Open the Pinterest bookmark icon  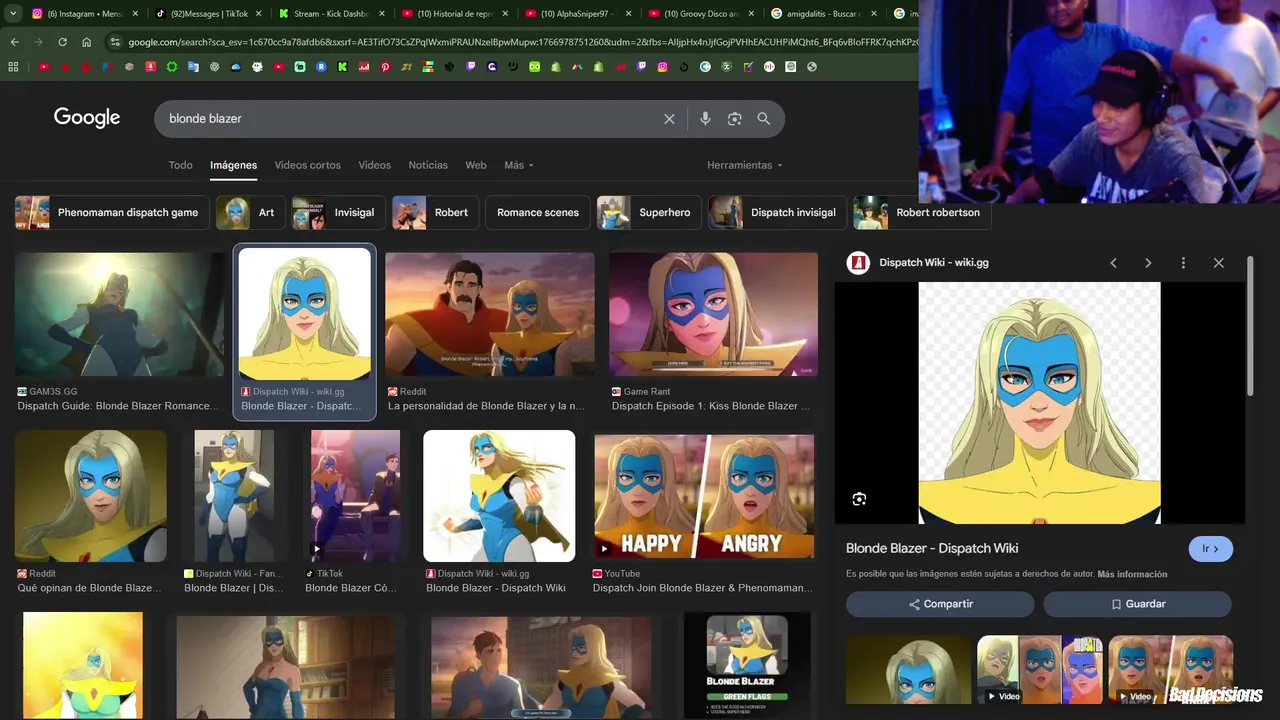coord(385,67)
